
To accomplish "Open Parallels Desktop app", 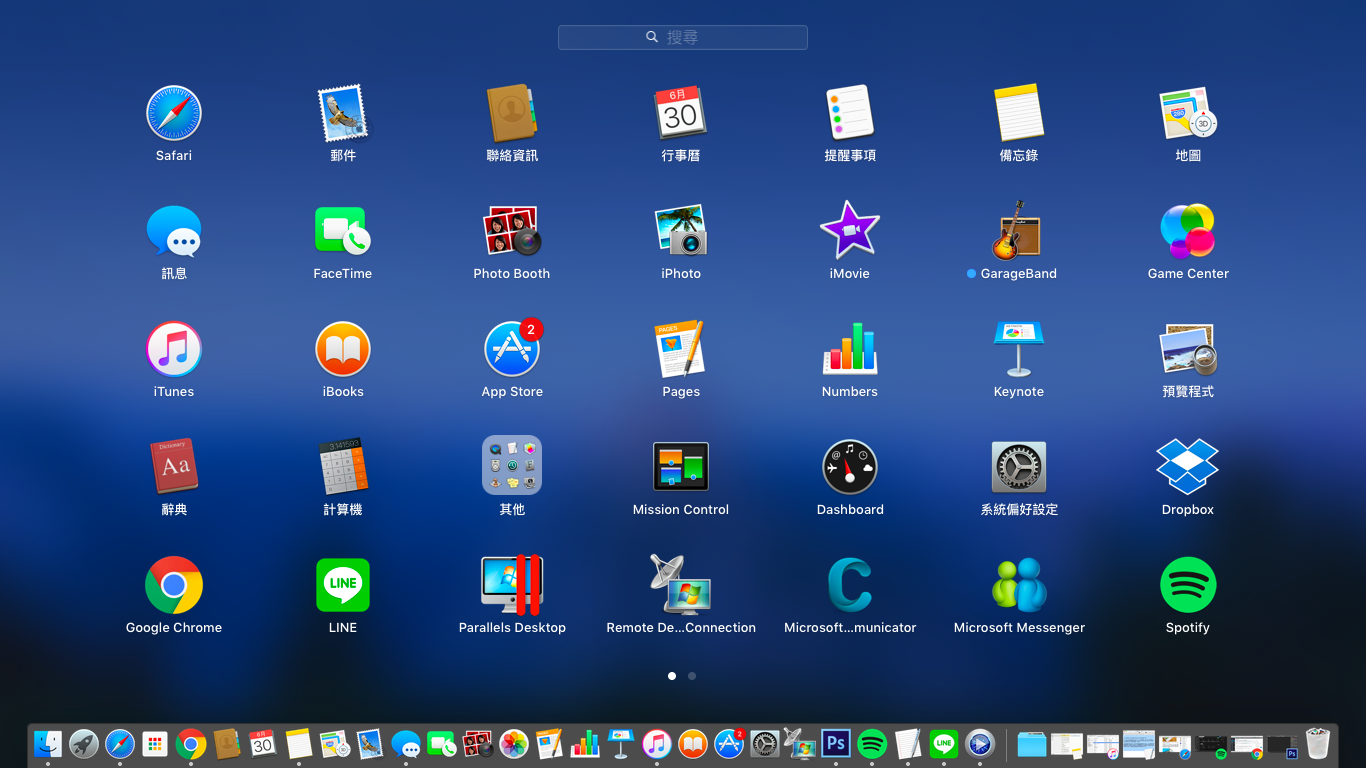I will coord(512,585).
